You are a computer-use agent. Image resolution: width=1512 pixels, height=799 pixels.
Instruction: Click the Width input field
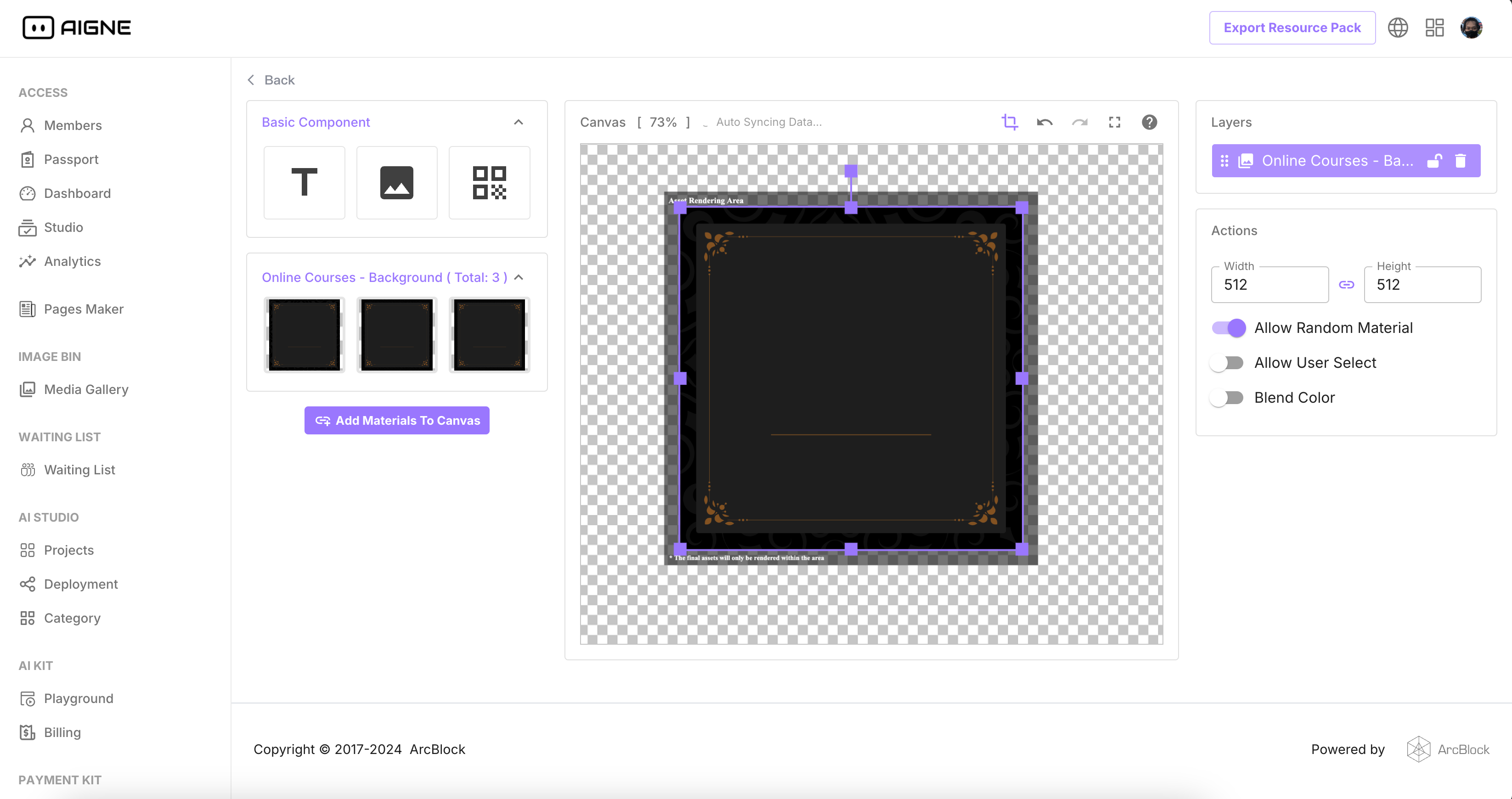coord(1269,285)
